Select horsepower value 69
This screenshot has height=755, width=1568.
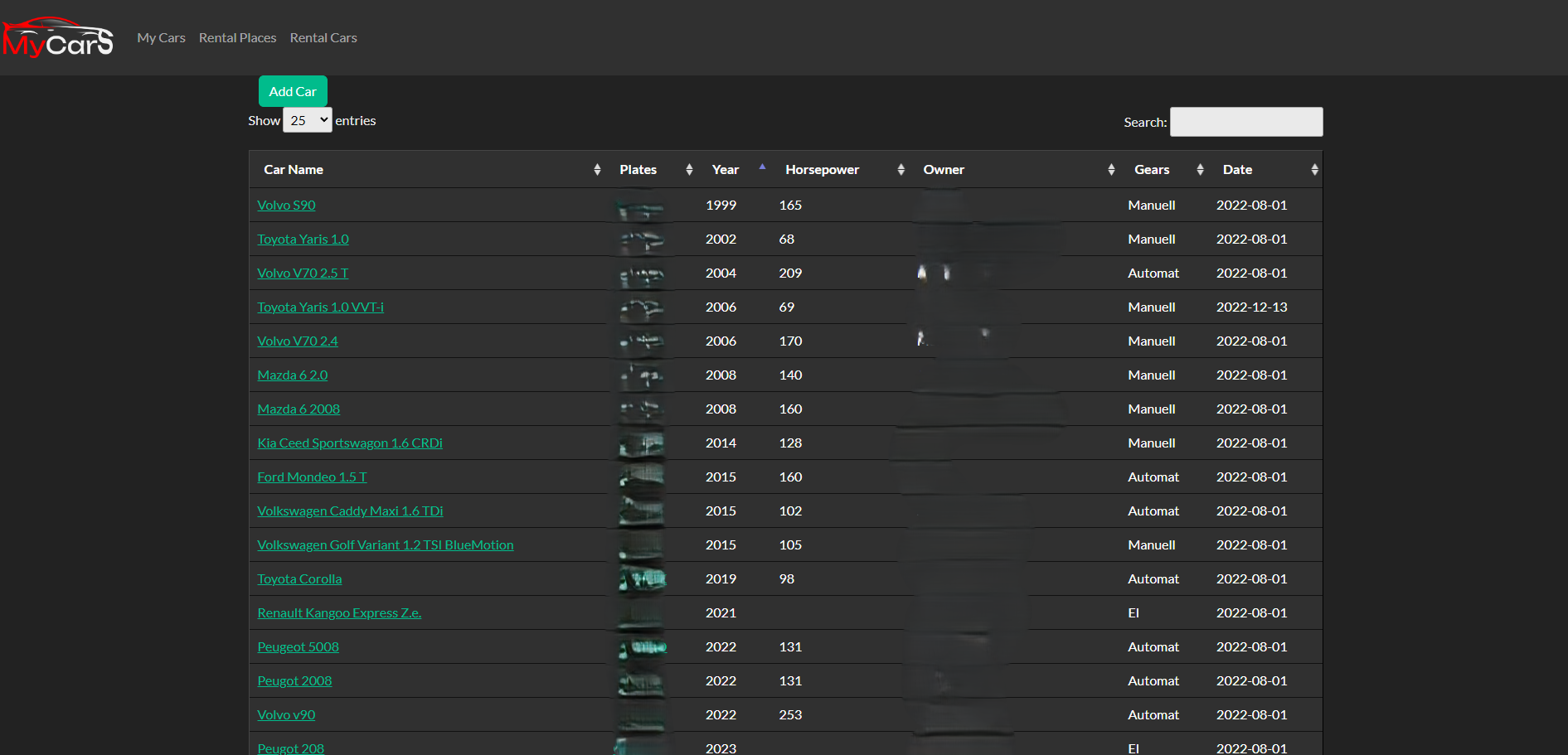point(787,307)
